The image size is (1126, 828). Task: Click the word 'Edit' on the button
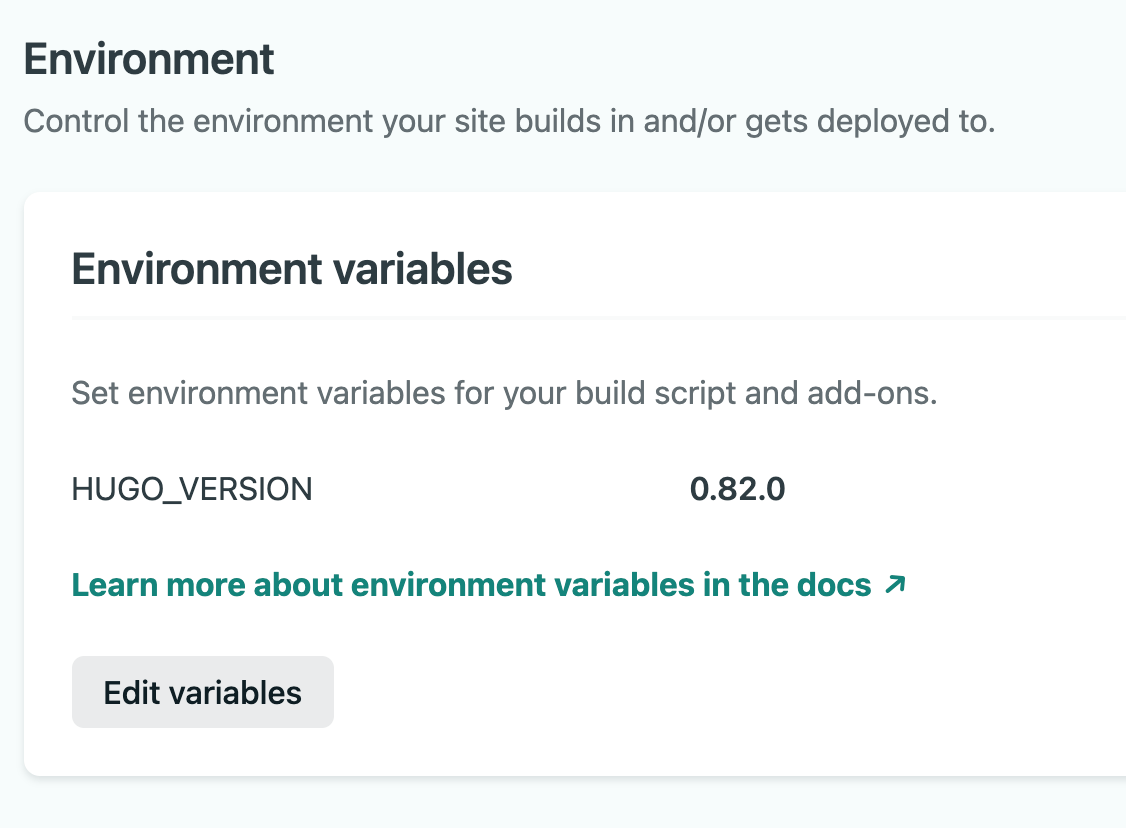tap(131, 692)
